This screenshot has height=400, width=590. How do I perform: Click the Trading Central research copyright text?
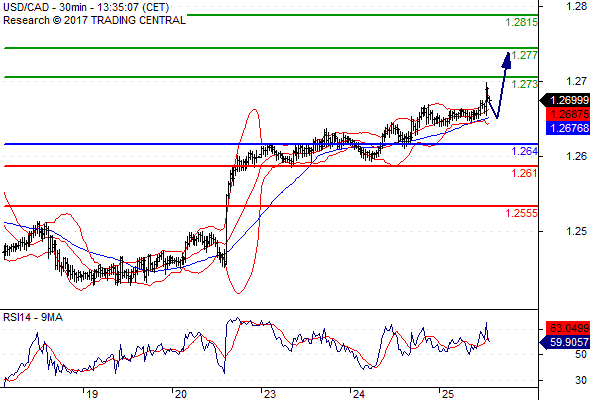point(94,20)
